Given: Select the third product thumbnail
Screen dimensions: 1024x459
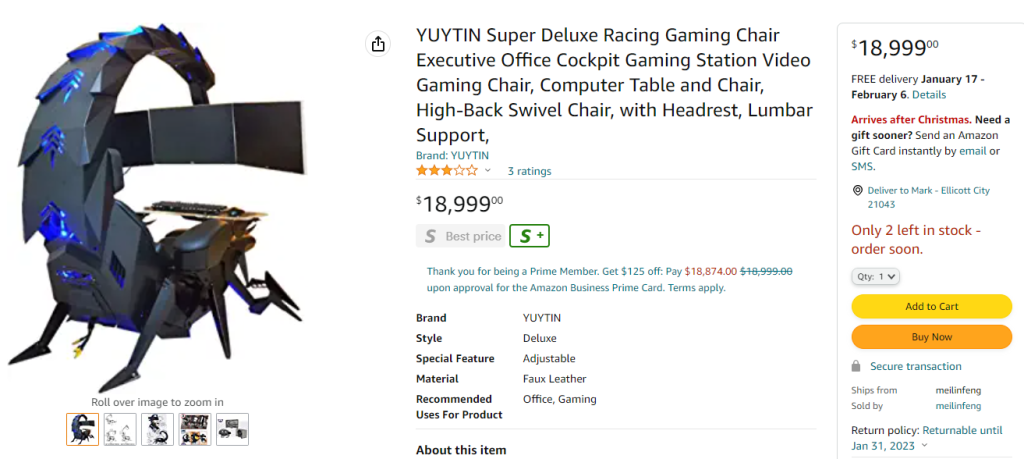Looking at the screenshot, I should click(157, 429).
